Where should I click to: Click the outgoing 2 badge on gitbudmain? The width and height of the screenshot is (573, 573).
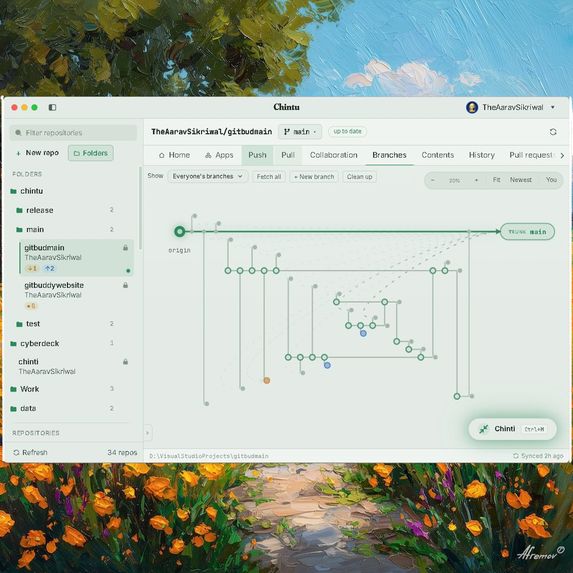pyautogui.click(x=49, y=269)
